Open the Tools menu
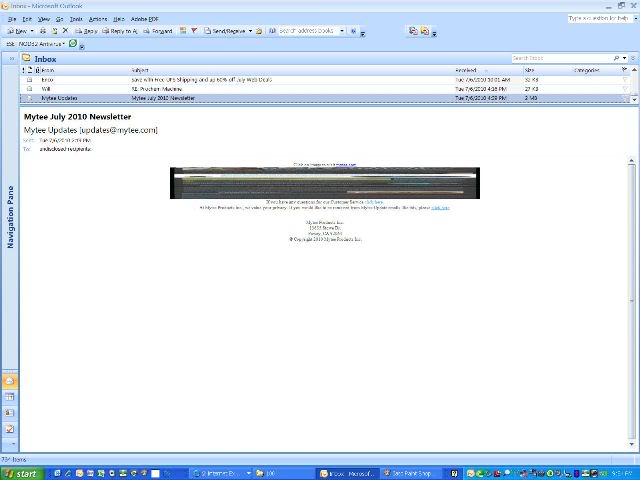 pyautogui.click(x=76, y=19)
